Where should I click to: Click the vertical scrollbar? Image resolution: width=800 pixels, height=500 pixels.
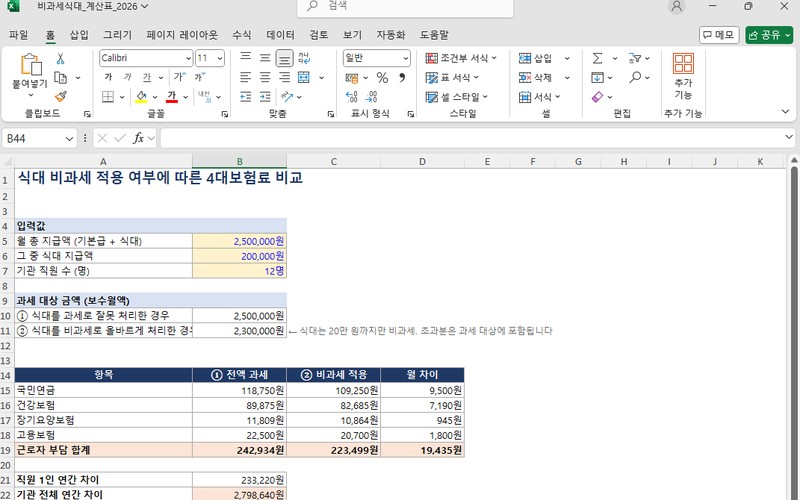pos(794,332)
